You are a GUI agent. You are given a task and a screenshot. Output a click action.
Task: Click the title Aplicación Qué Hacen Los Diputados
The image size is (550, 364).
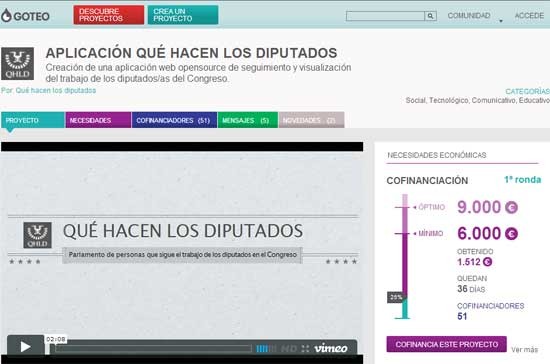click(192, 53)
